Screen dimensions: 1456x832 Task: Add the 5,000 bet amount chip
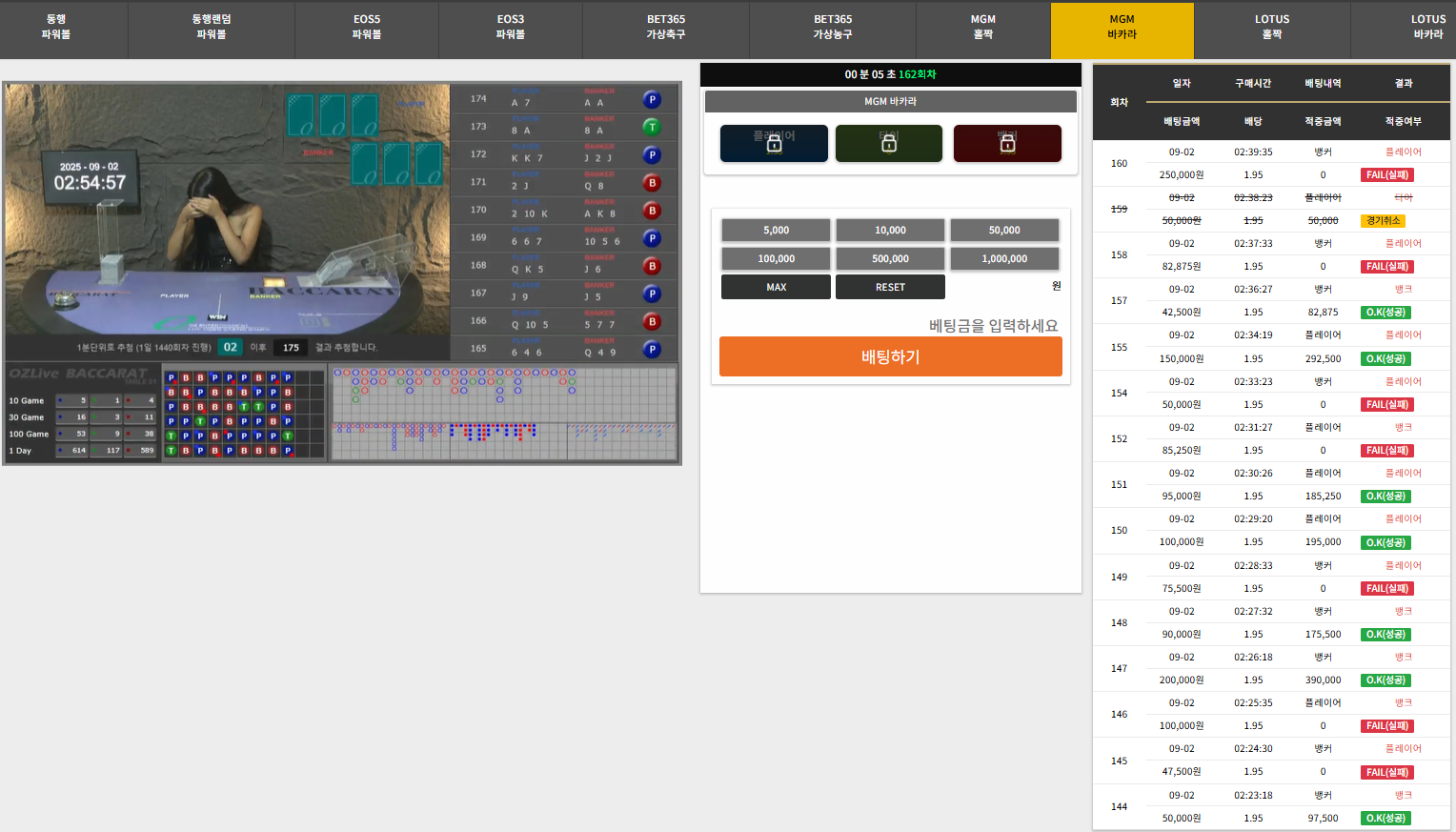coord(776,231)
